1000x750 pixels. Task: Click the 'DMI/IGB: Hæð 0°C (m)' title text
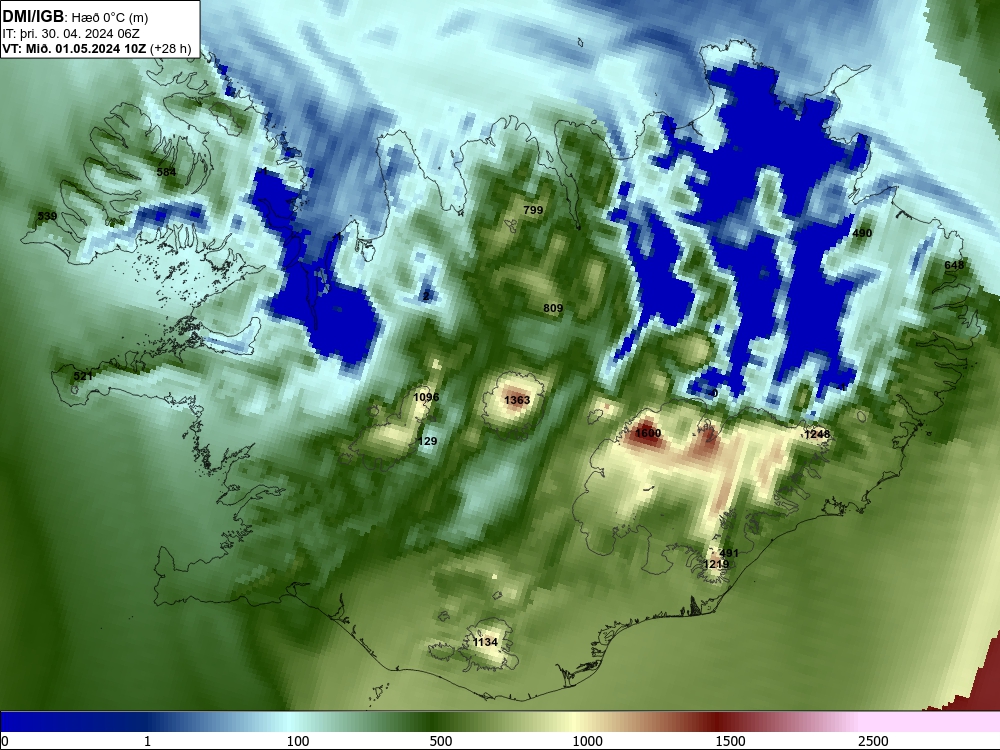[75, 17]
